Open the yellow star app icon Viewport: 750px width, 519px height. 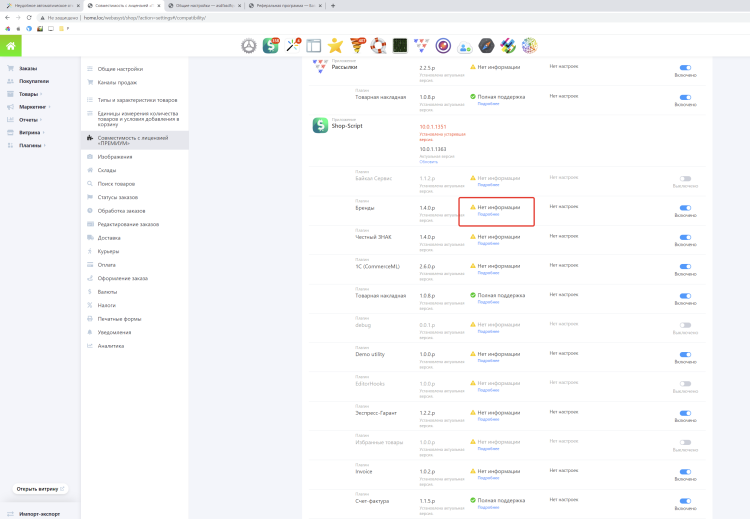[x=335, y=46]
